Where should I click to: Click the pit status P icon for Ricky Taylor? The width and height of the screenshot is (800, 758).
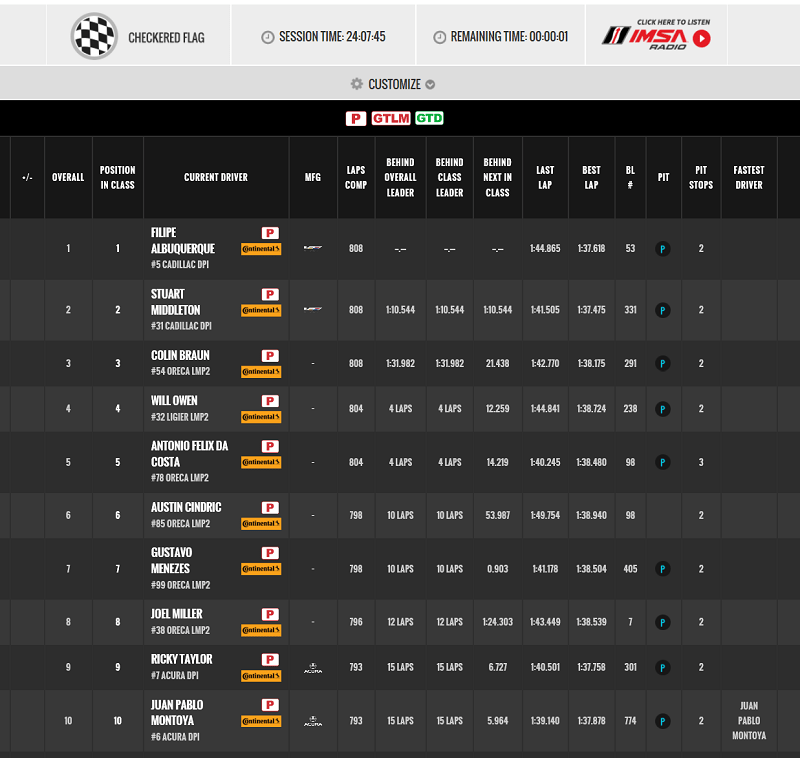(661, 667)
